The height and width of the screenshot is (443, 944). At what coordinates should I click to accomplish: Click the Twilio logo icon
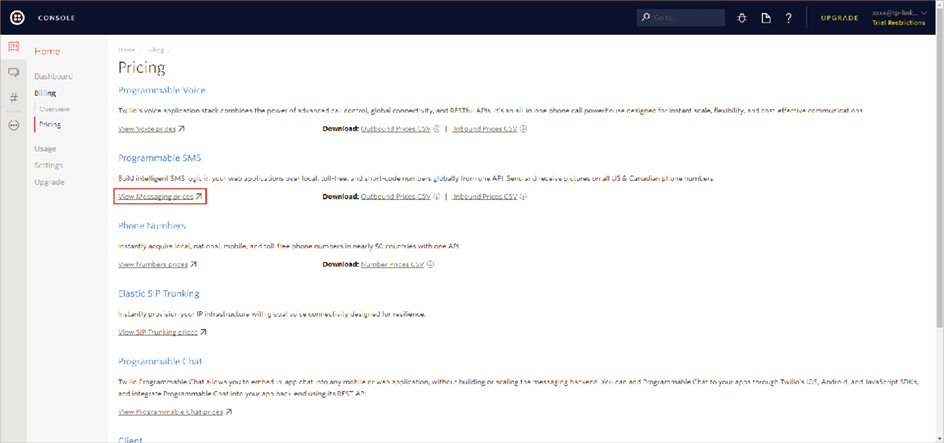click(17, 17)
